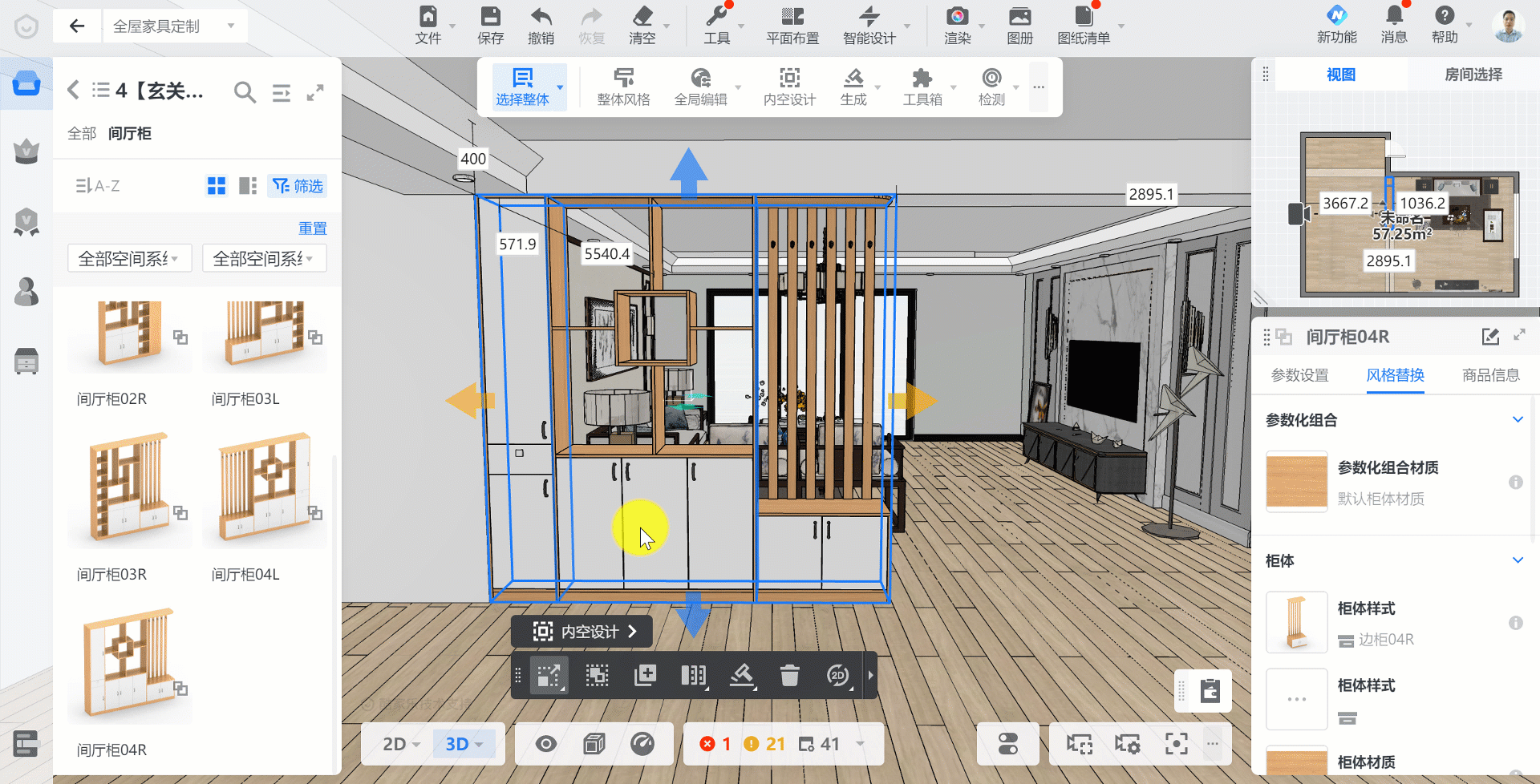
Task: Click the 内空设计 popup button
Action: (x=582, y=632)
